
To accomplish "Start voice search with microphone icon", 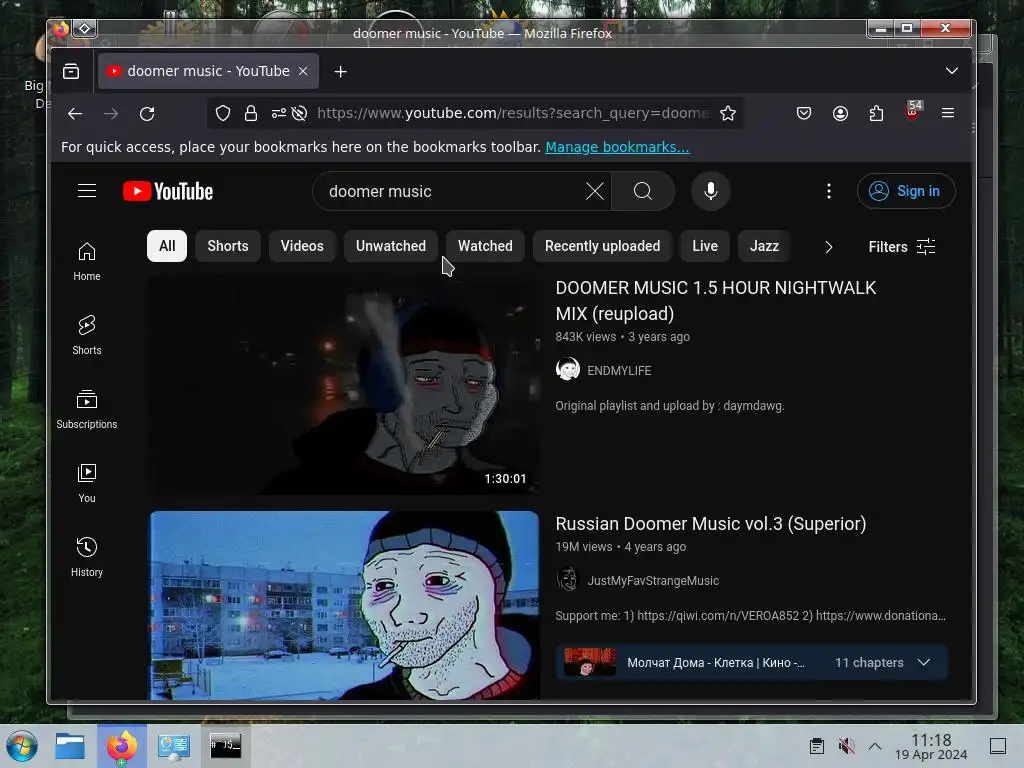I will point(711,191).
